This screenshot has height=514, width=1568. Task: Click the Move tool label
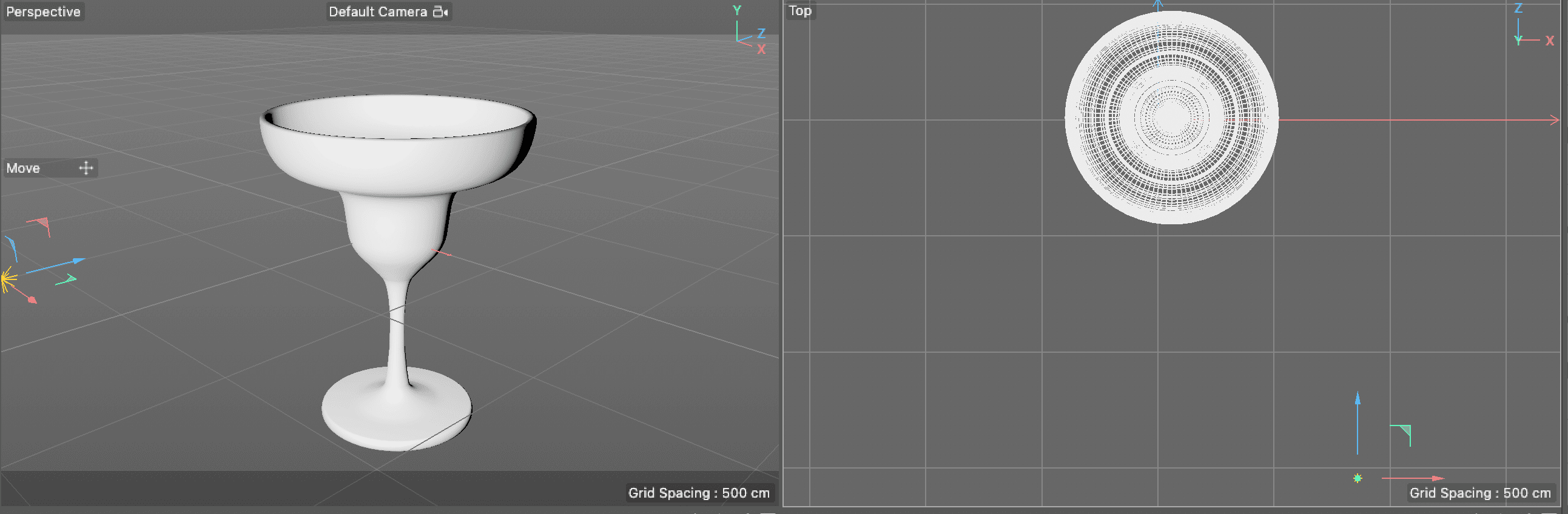(23, 168)
